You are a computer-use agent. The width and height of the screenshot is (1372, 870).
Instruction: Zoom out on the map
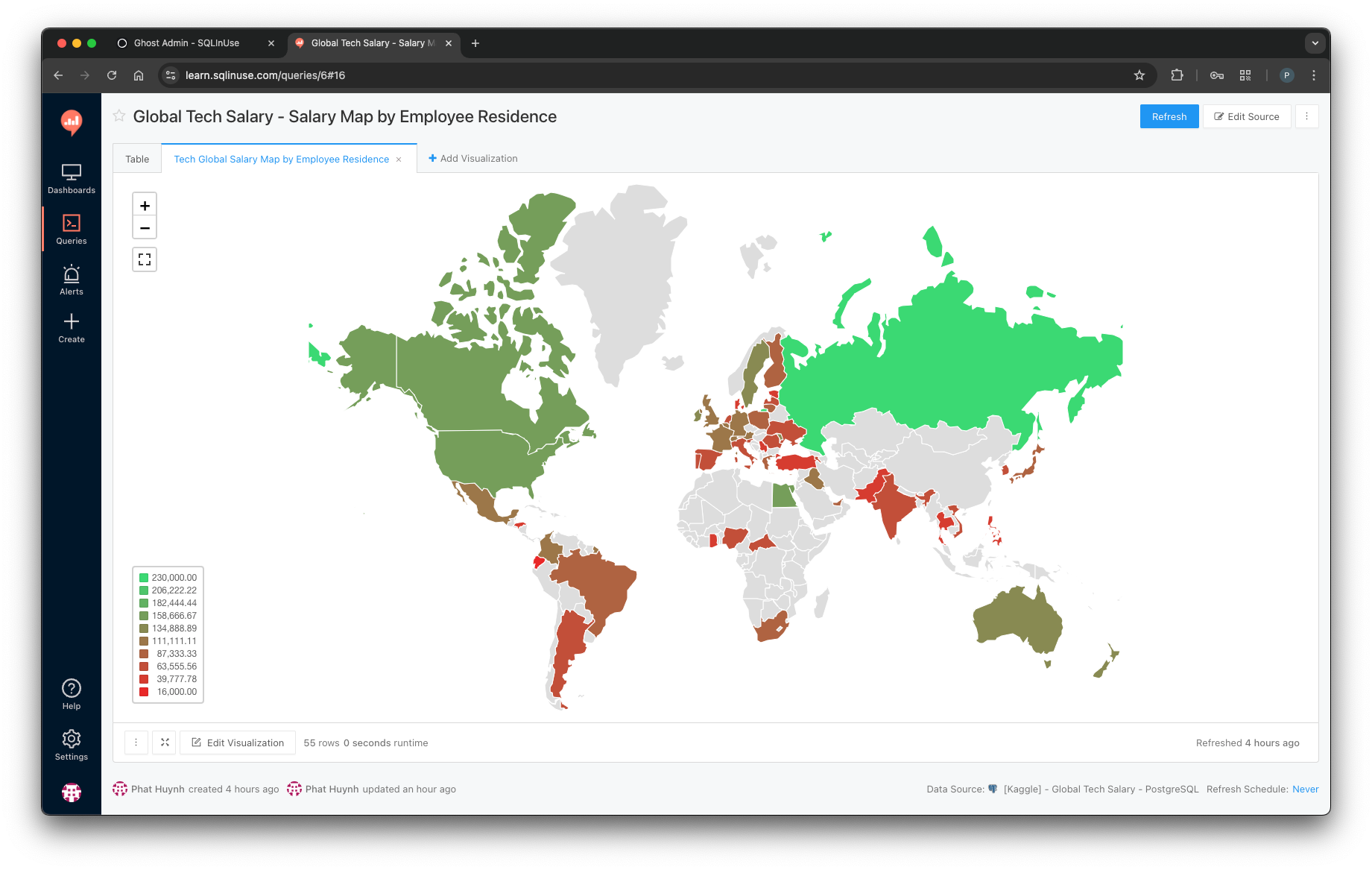[x=145, y=227]
